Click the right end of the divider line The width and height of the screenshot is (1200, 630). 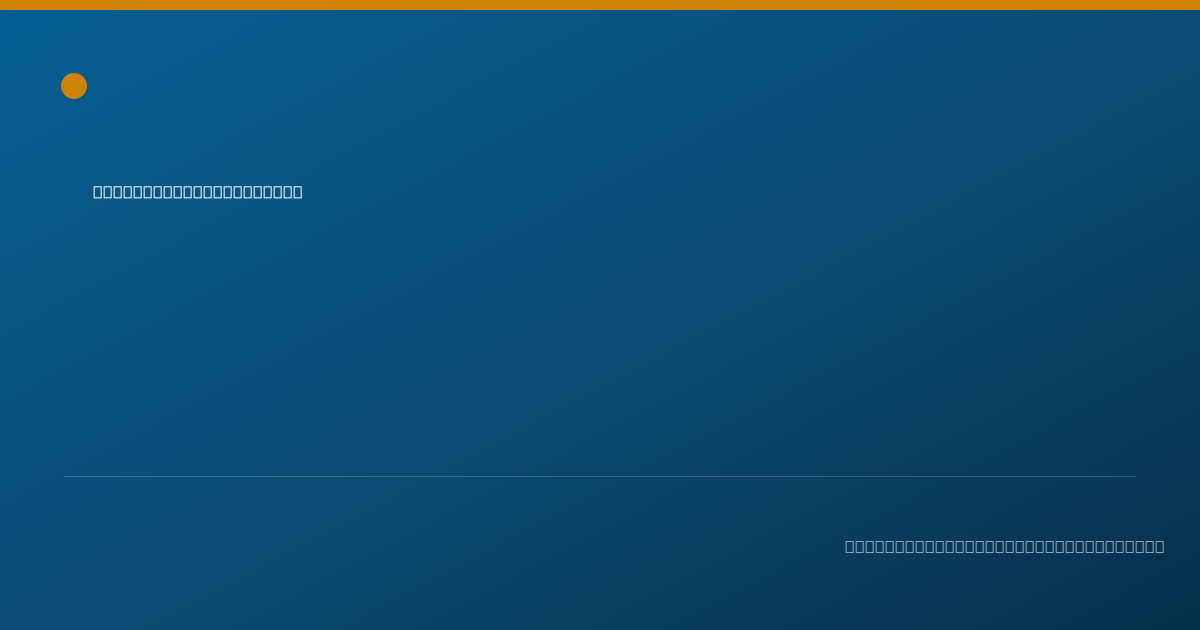coord(1134,476)
